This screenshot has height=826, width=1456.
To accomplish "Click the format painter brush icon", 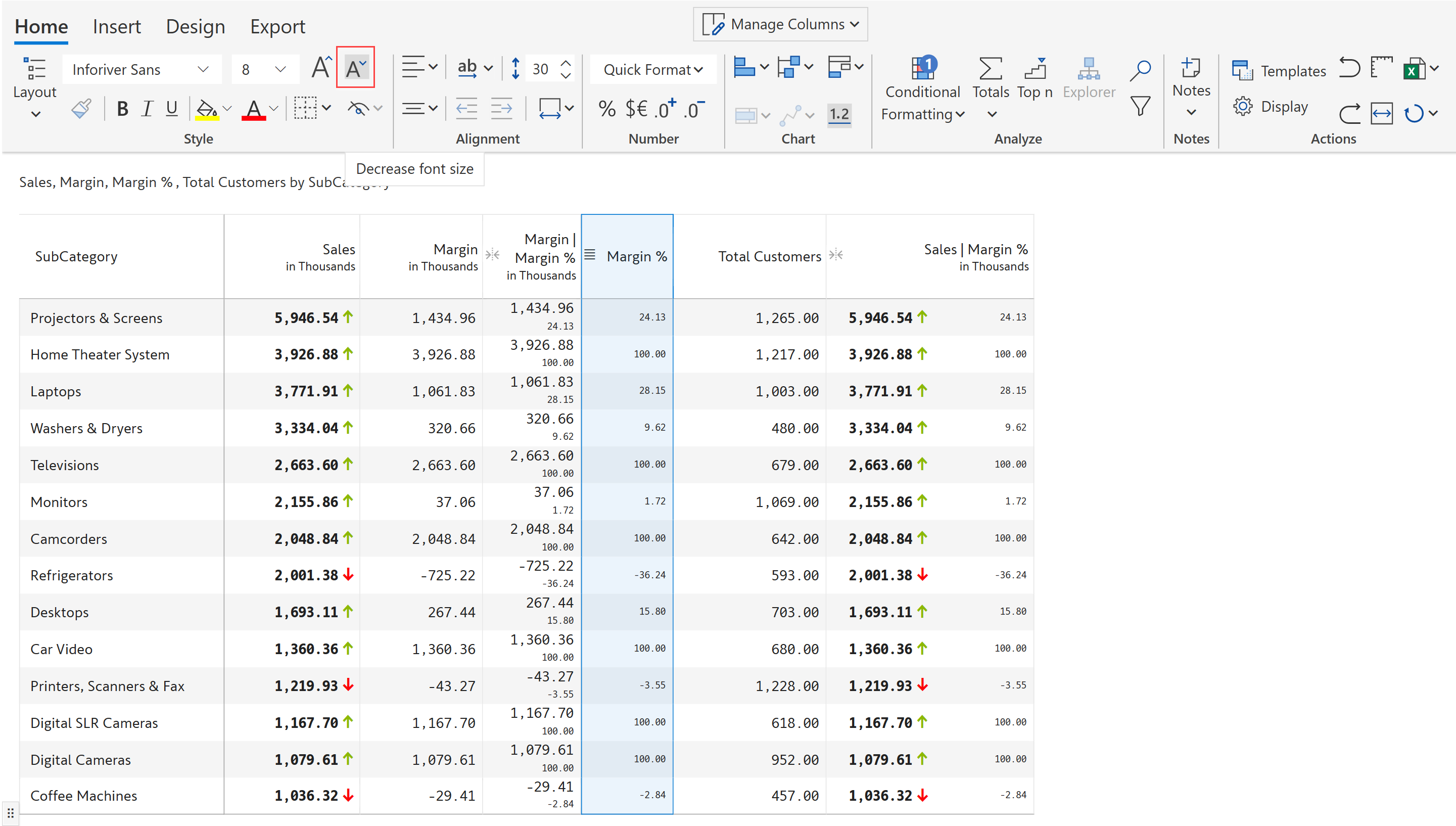I will (82, 108).
